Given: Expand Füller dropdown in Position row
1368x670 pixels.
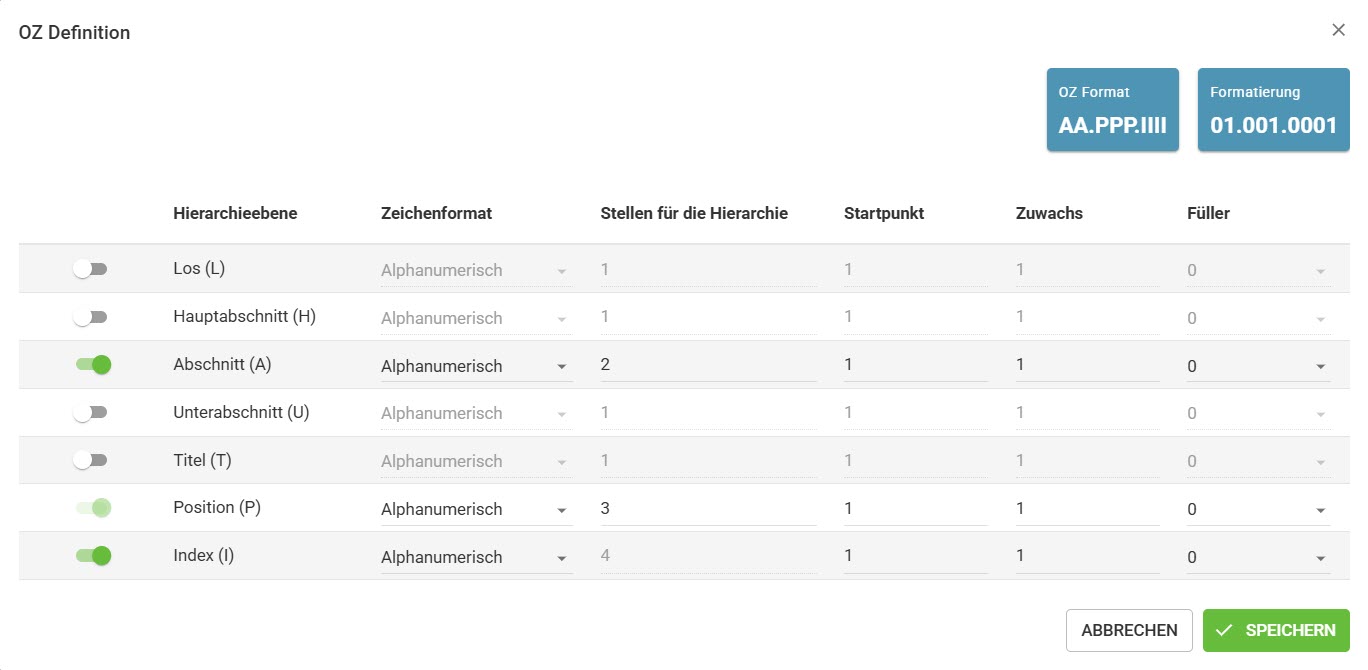Looking at the screenshot, I should (1259, 509).
